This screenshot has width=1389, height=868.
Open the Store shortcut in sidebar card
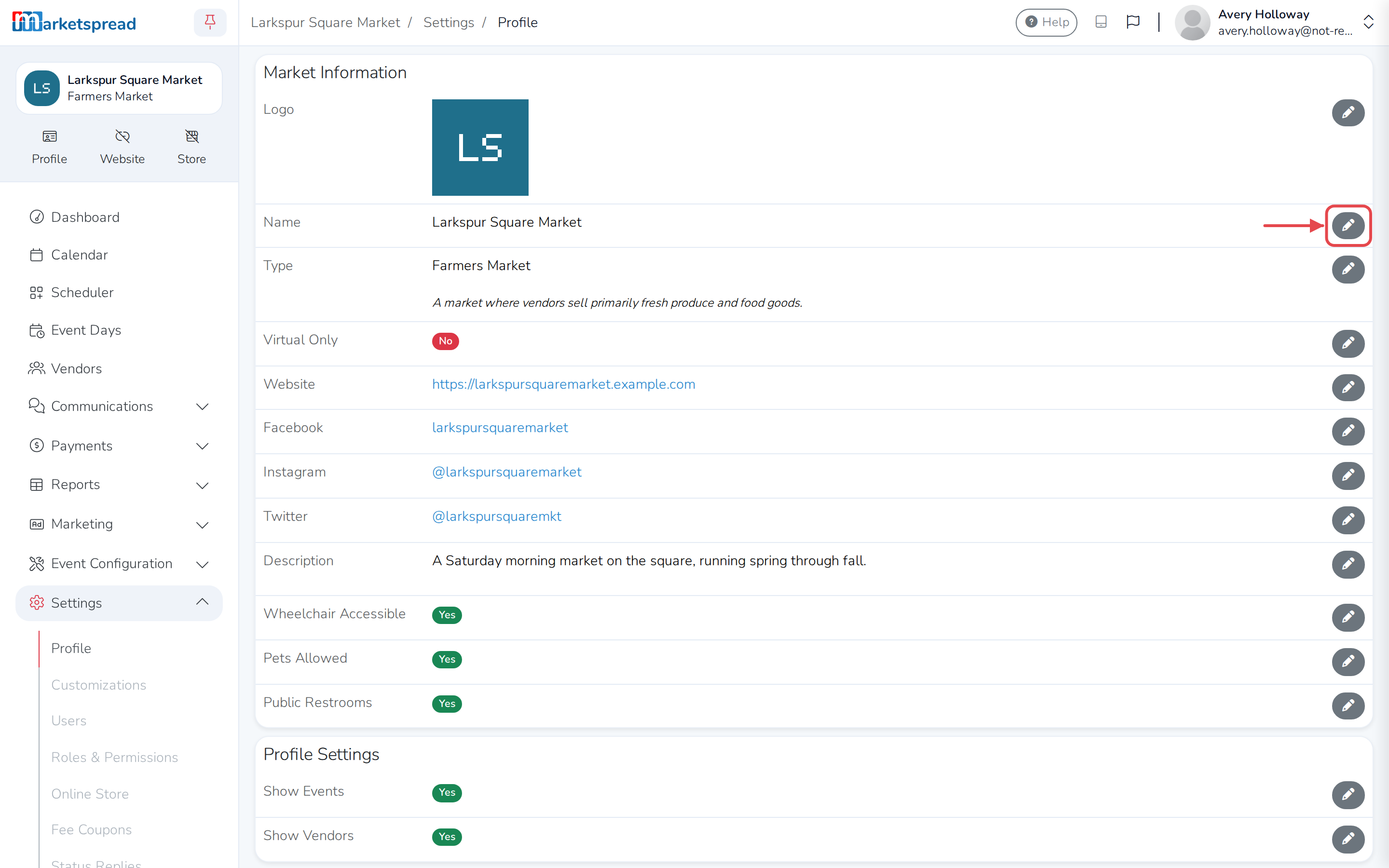191,147
